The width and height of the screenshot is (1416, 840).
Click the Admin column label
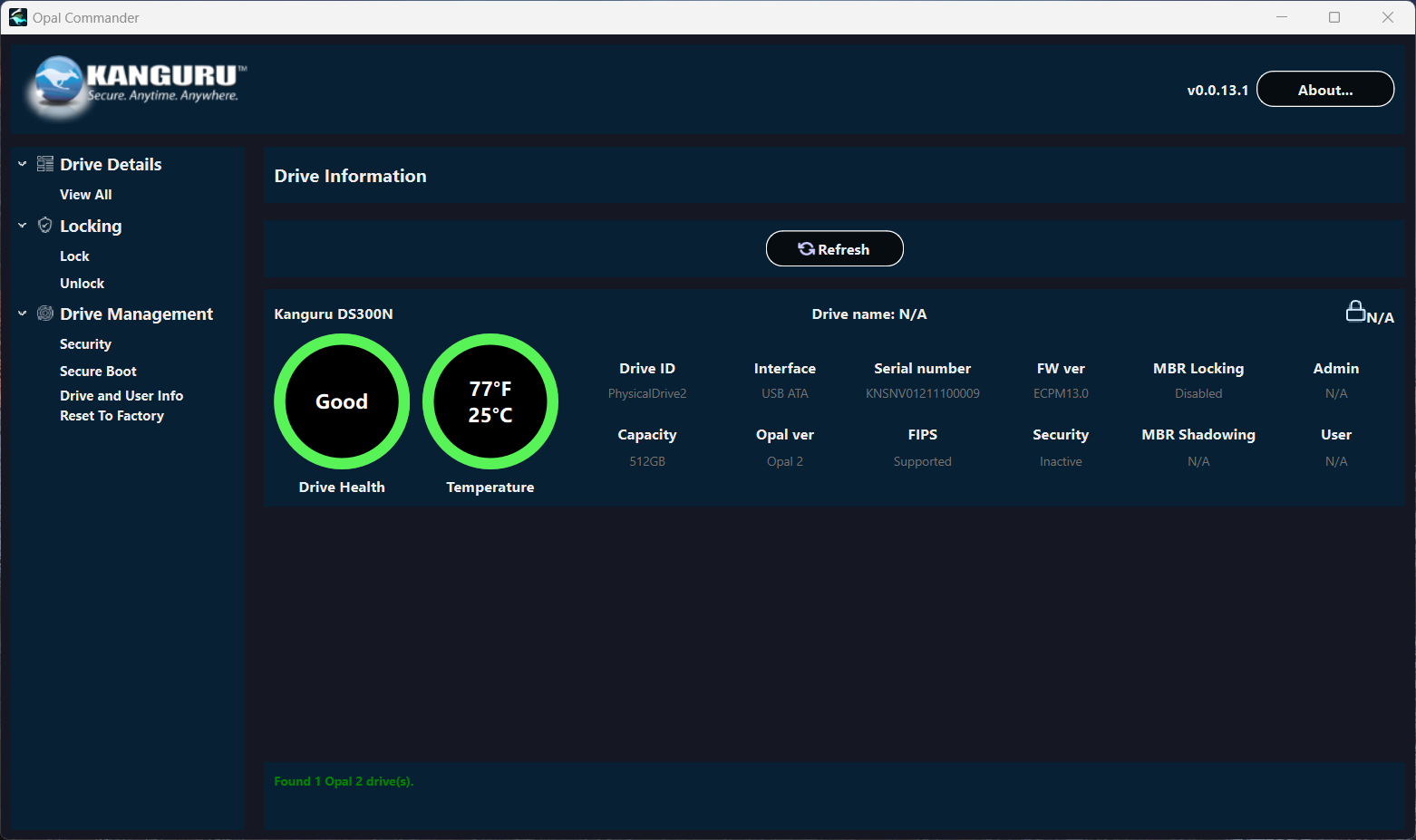point(1336,369)
